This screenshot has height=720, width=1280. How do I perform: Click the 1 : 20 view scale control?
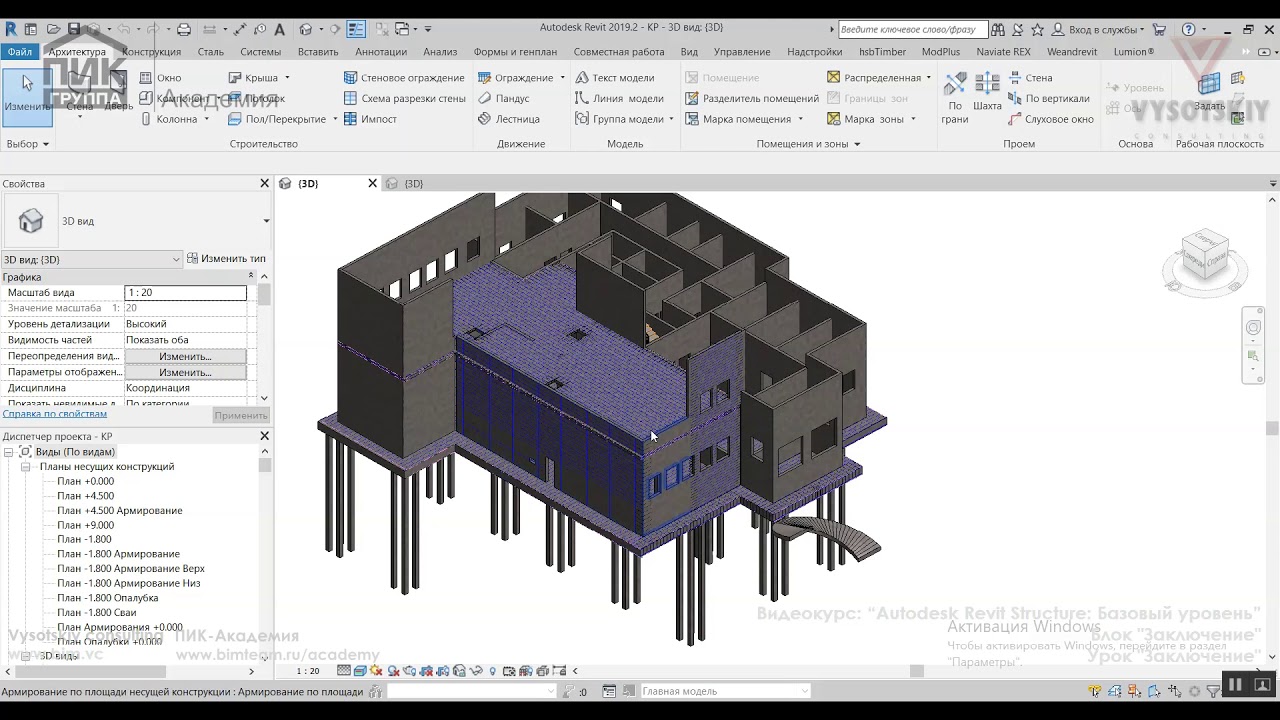[x=308, y=671]
